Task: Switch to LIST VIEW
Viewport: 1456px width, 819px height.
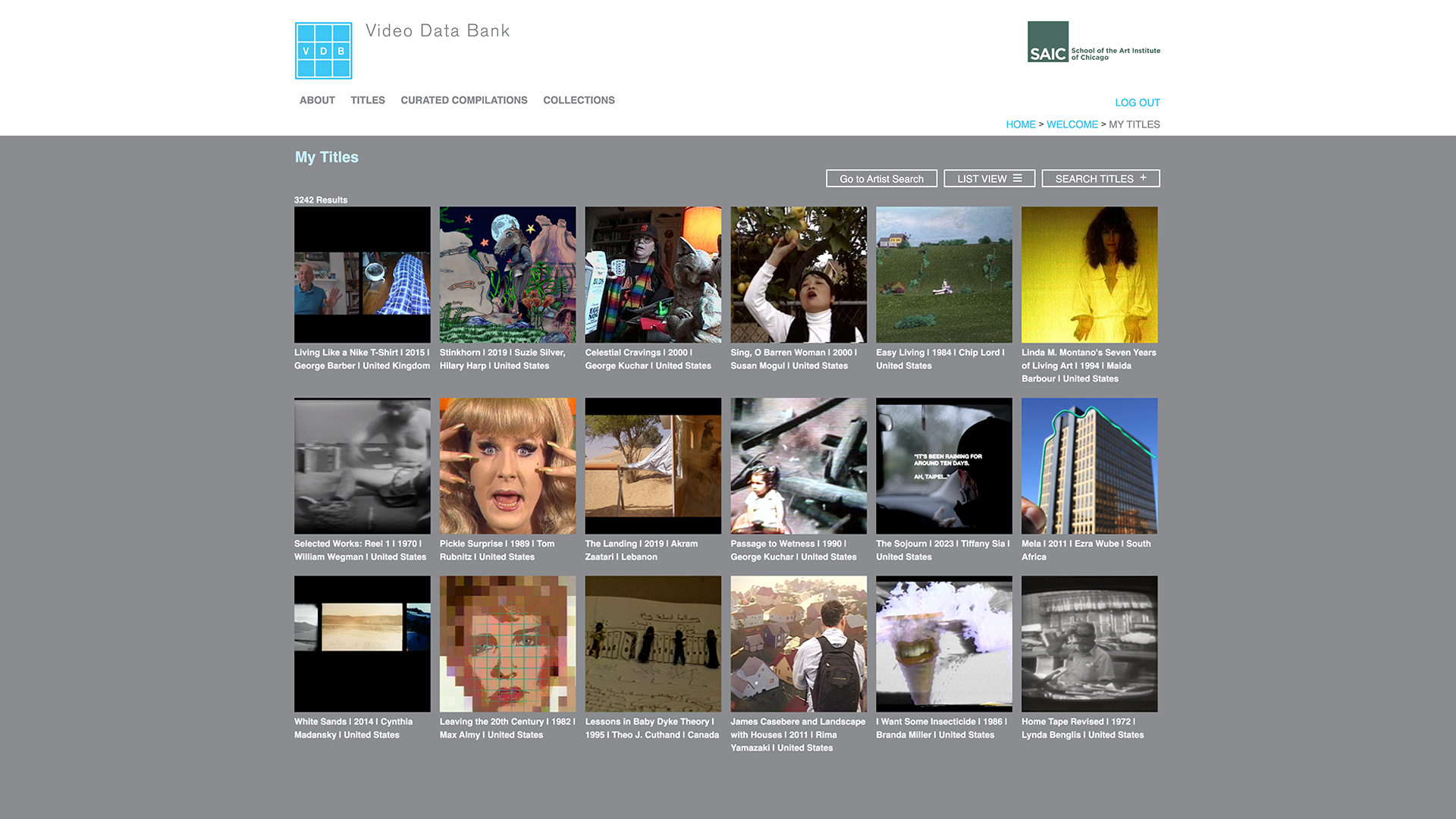Action: coord(989,178)
